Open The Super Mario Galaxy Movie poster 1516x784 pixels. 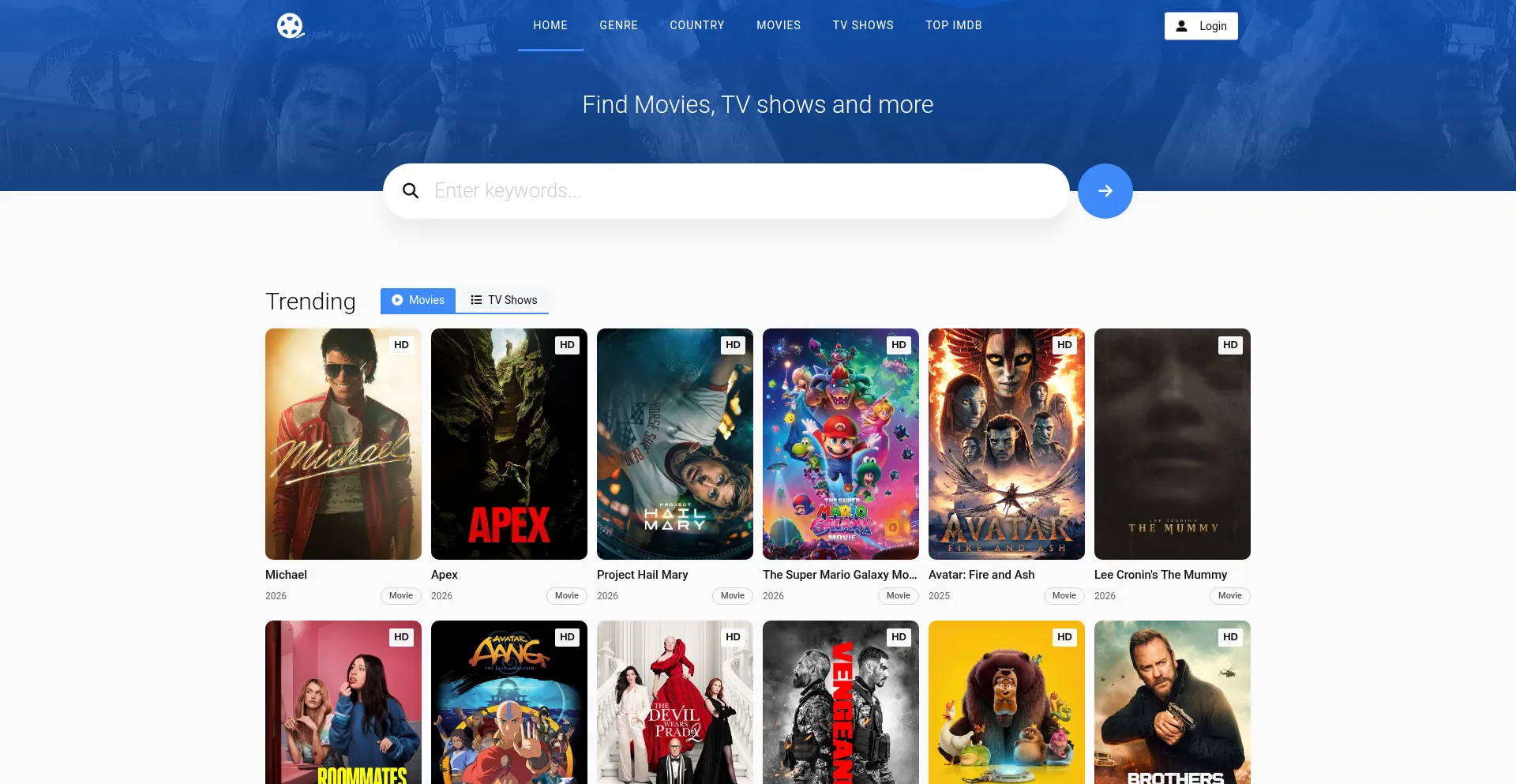(841, 444)
